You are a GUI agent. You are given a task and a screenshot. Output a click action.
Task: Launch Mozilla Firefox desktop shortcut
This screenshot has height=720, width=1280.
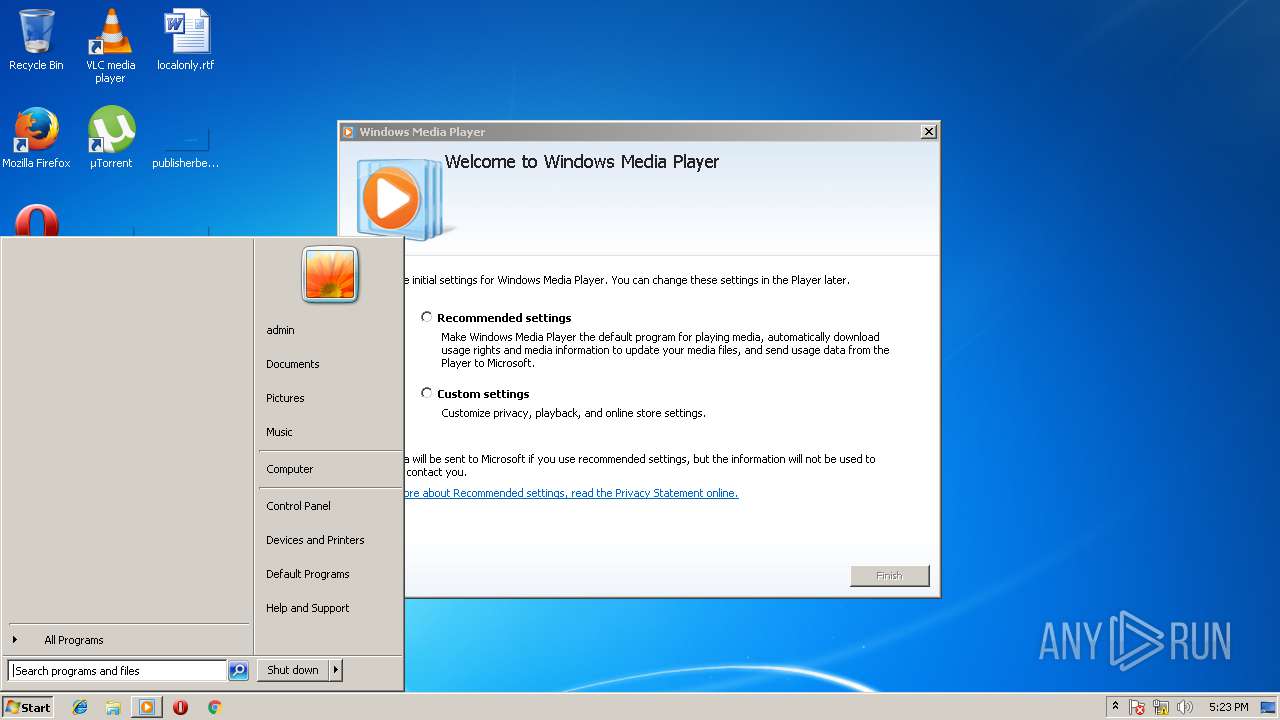[x=36, y=138]
